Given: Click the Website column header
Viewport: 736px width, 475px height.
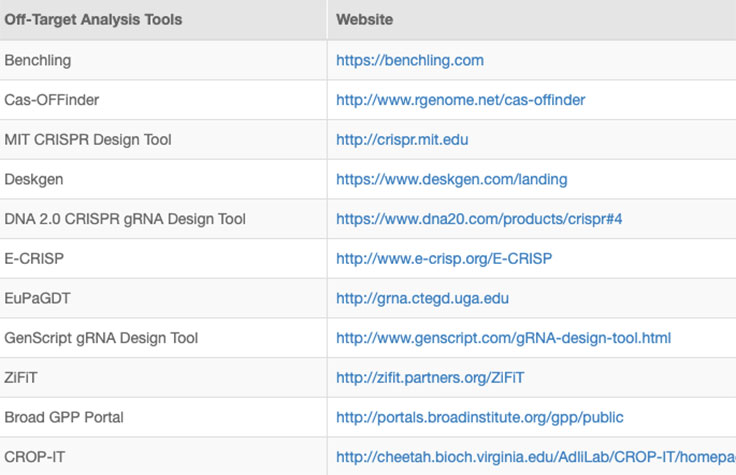Looking at the screenshot, I should 364,20.
